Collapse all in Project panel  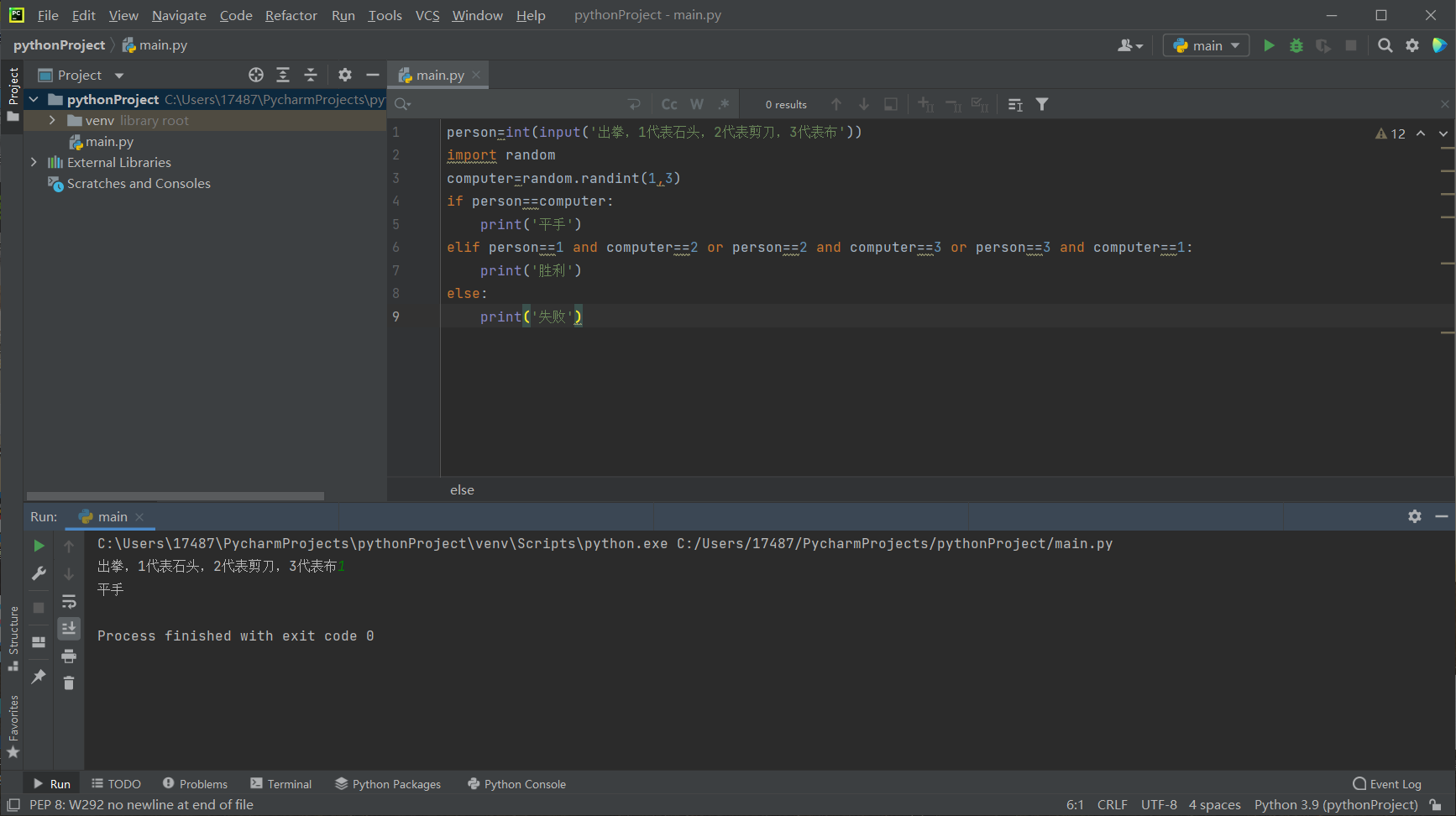point(310,75)
